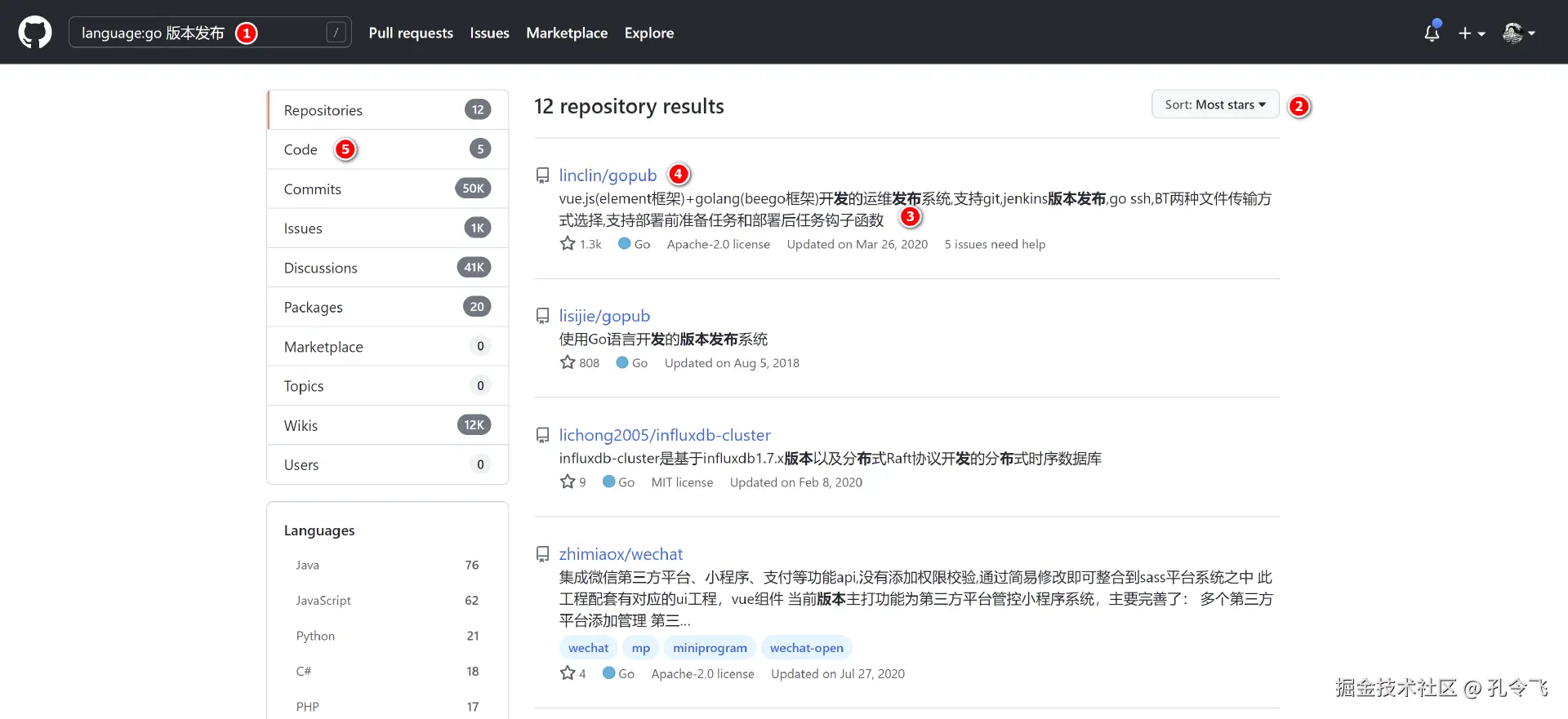The width and height of the screenshot is (1568, 719).
Task: Filter results by JavaScript language
Action: point(388,600)
